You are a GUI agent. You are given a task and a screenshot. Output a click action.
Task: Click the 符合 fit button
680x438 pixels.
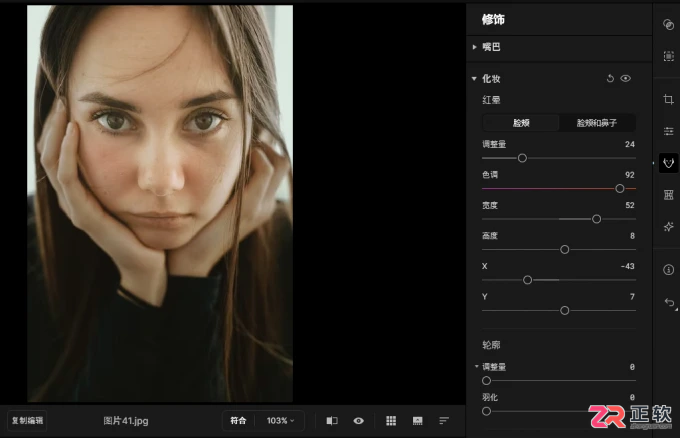238,421
